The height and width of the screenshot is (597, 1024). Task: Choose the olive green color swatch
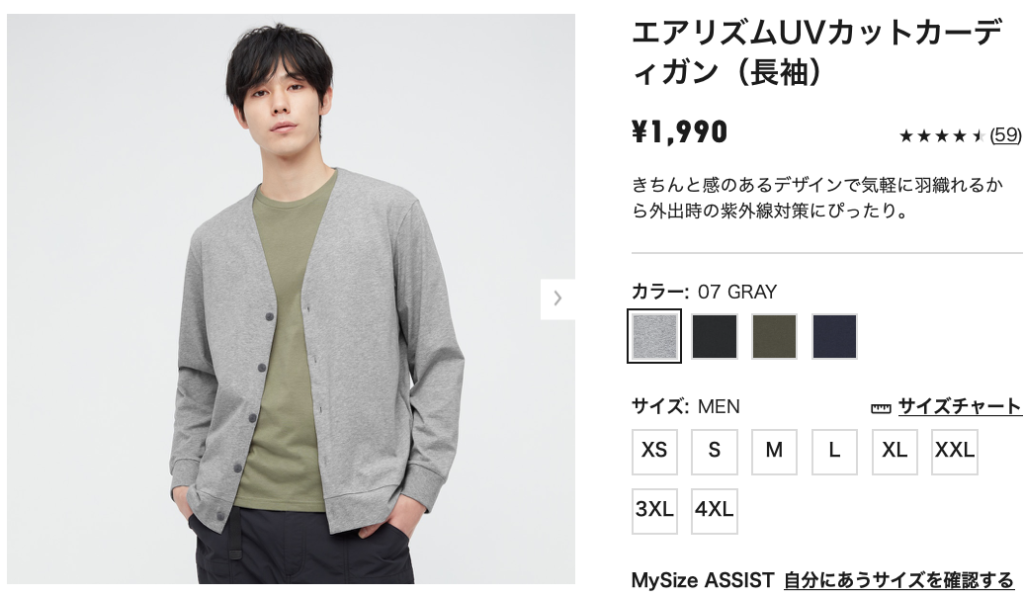[775, 336]
